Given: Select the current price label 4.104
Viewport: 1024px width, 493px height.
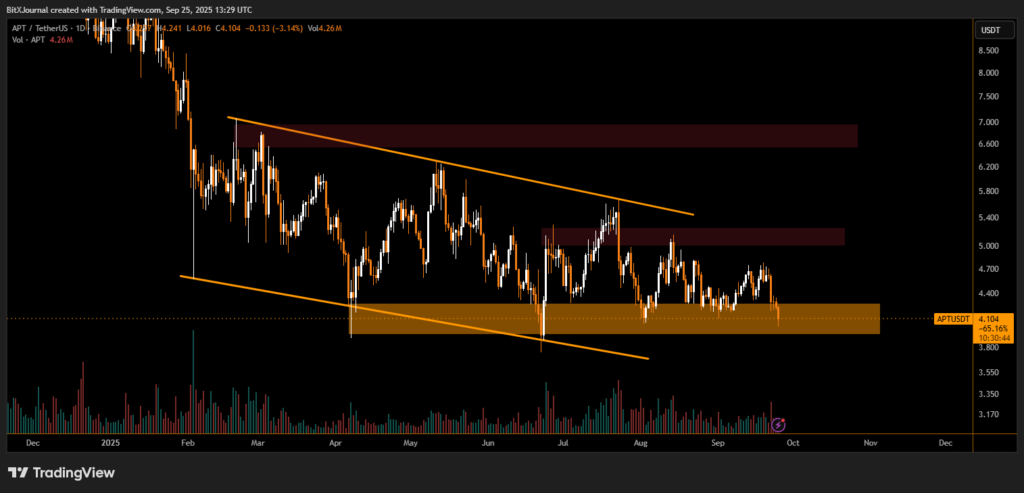Looking at the screenshot, I should [x=989, y=318].
